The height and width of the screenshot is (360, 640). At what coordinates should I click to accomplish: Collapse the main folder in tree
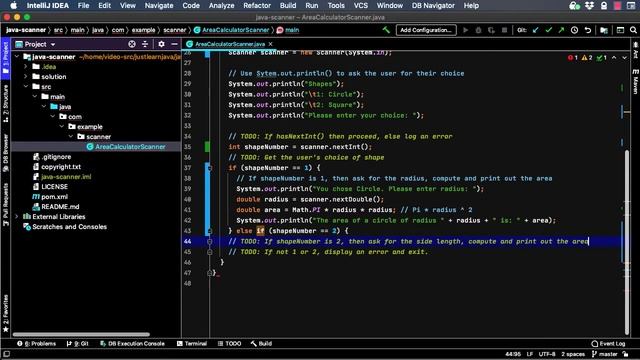click(35, 97)
